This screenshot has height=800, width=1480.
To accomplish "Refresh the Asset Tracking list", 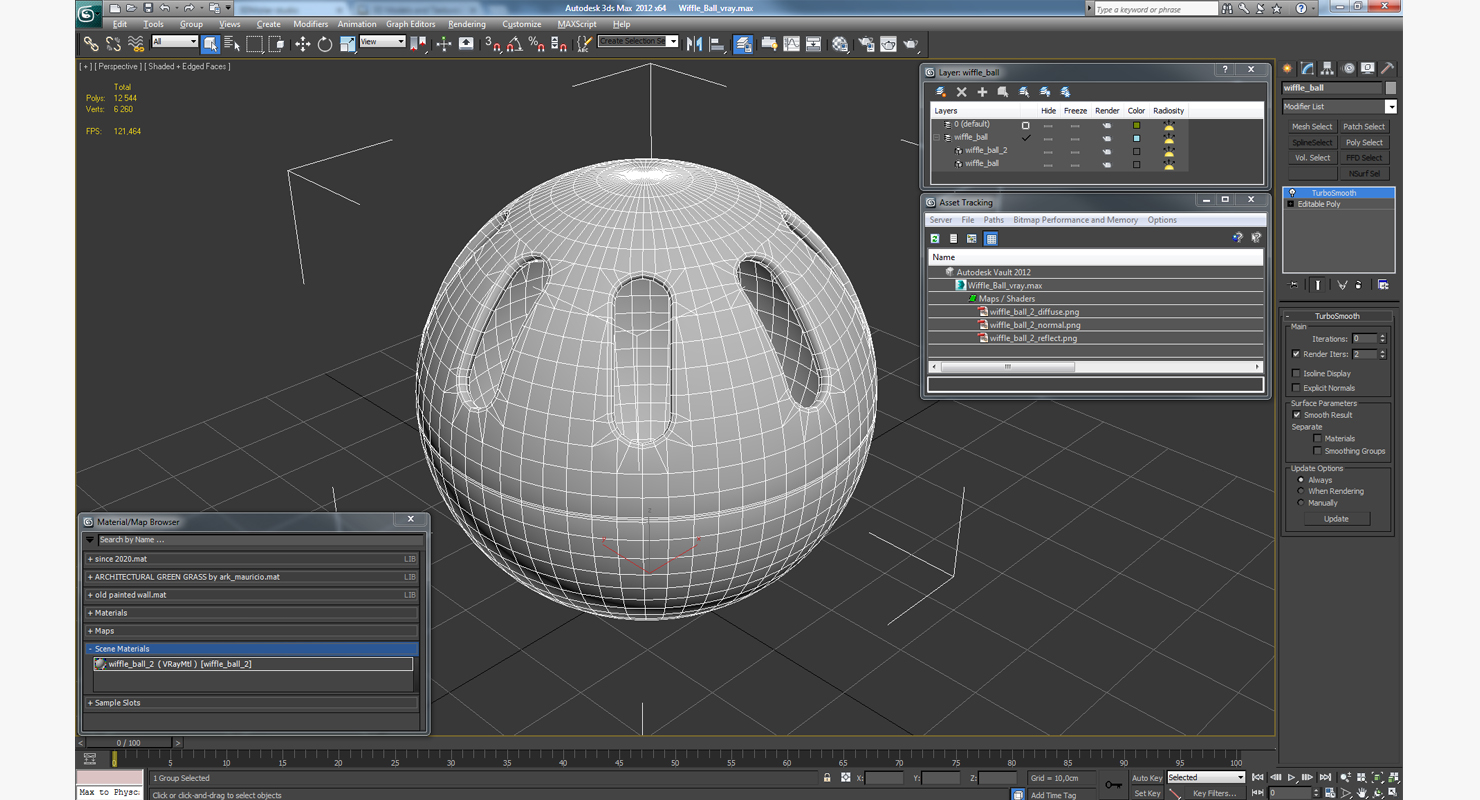I will 935,239.
